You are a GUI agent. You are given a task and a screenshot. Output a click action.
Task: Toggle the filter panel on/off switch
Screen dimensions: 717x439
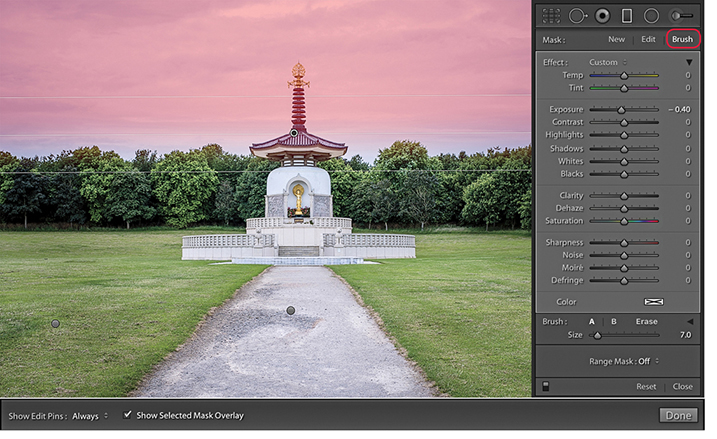pos(545,386)
